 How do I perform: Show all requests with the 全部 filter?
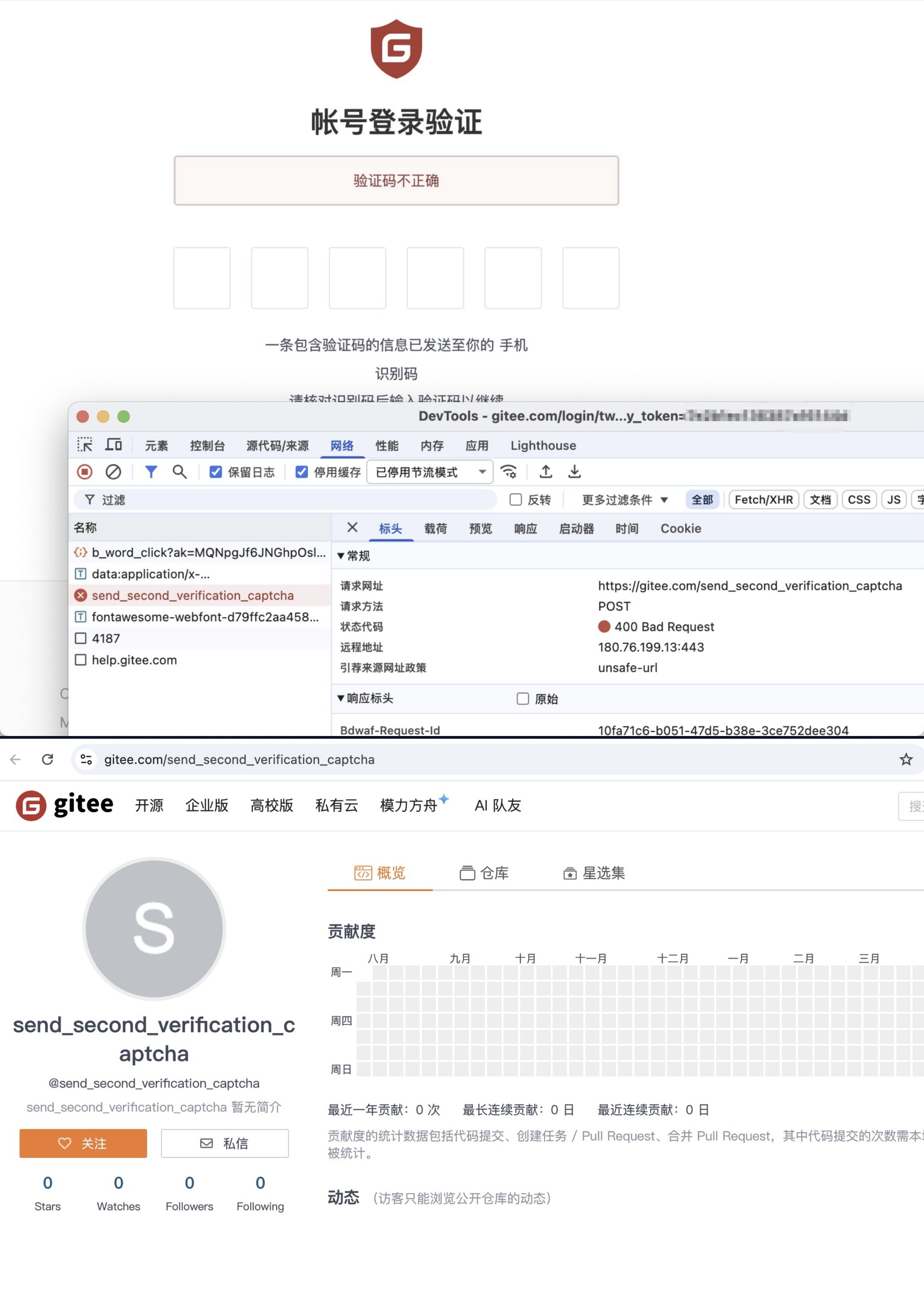click(702, 500)
